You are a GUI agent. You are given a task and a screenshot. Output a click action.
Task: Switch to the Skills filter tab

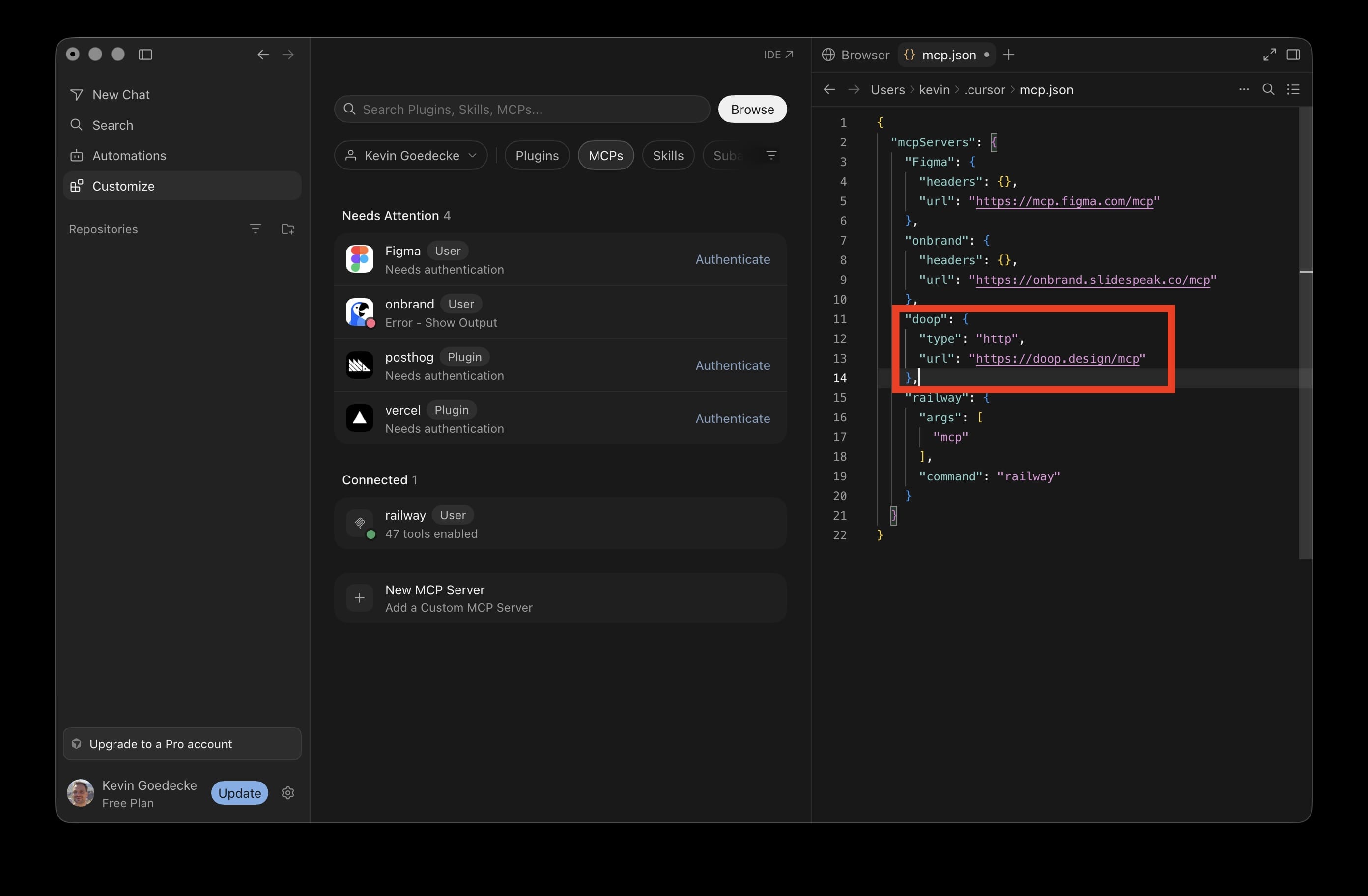click(668, 156)
